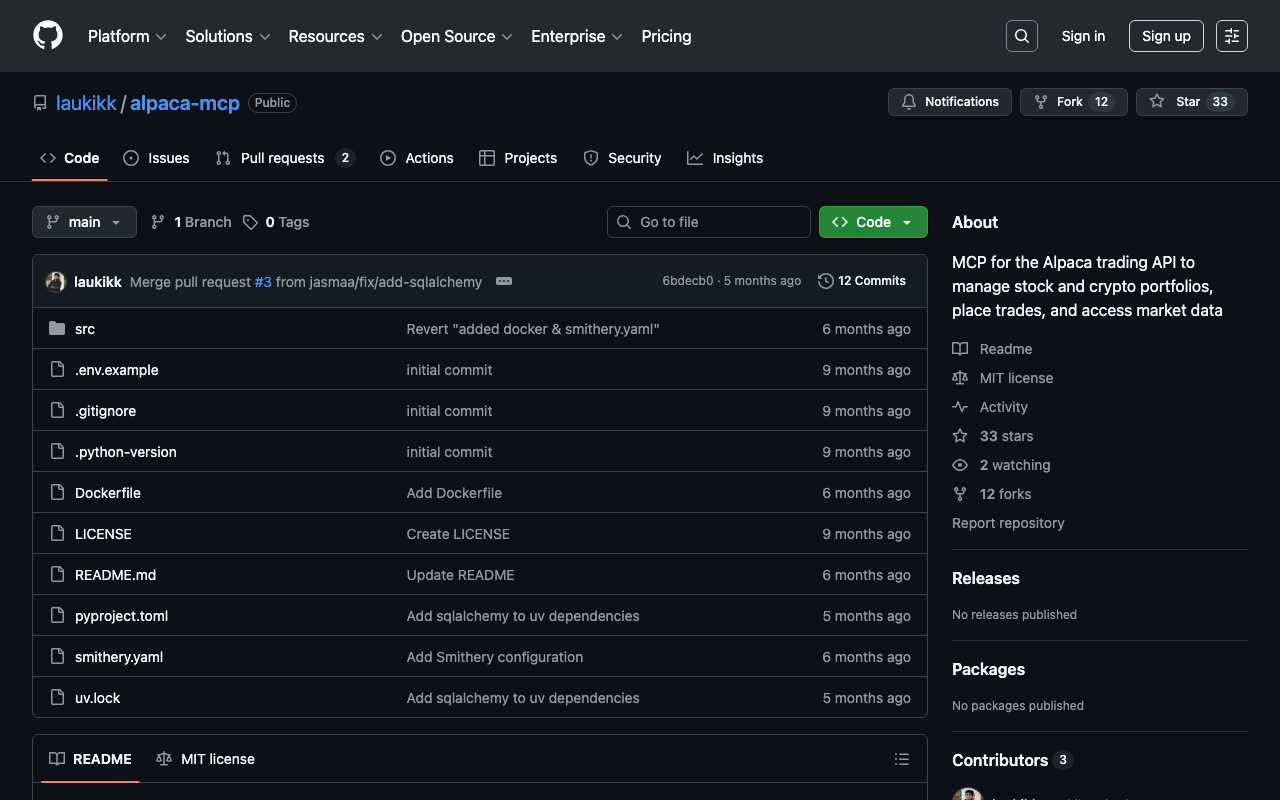Open README outline list icon
The height and width of the screenshot is (800, 1280).
click(901, 759)
